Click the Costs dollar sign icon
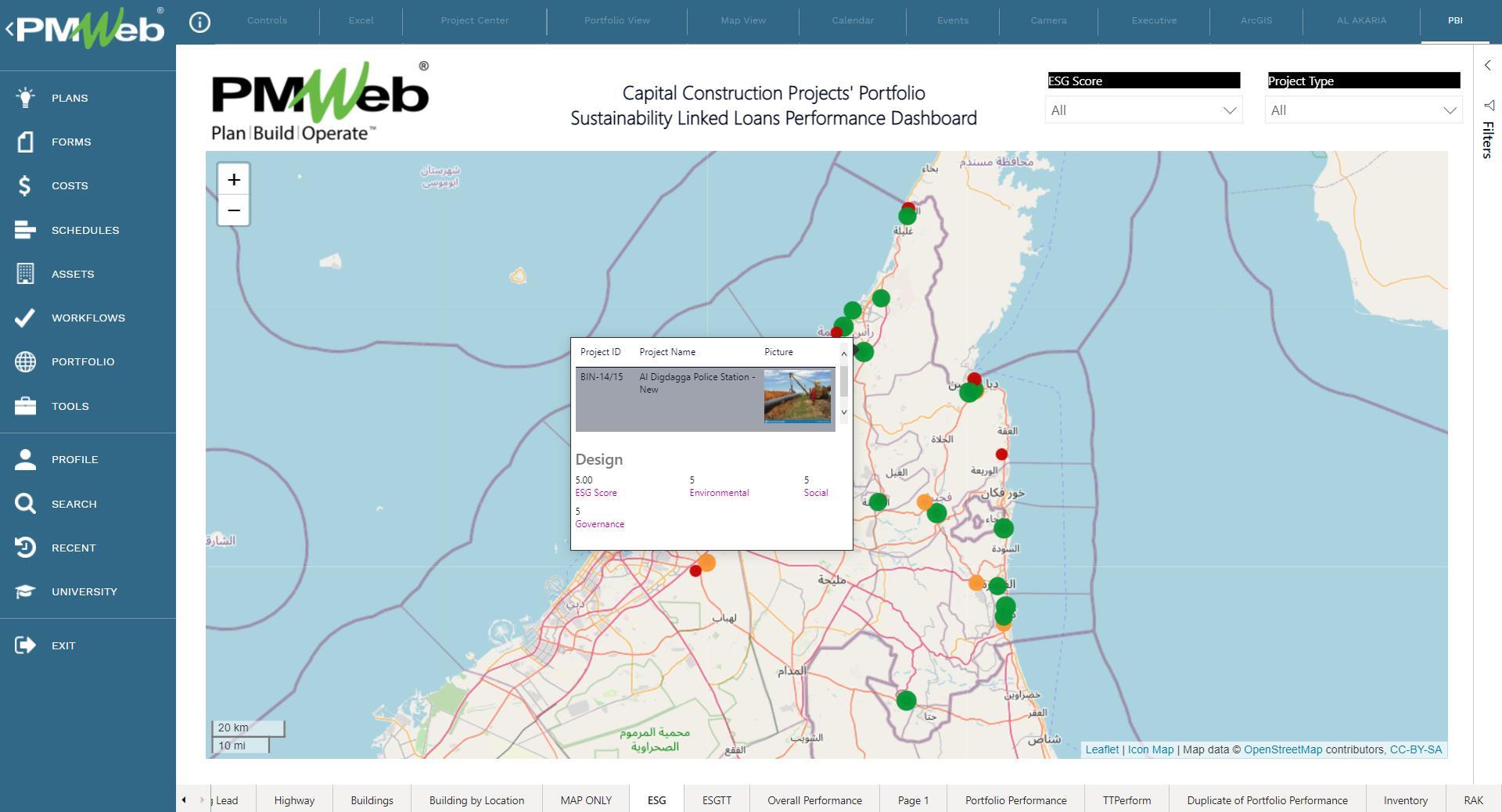 pyautogui.click(x=25, y=185)
